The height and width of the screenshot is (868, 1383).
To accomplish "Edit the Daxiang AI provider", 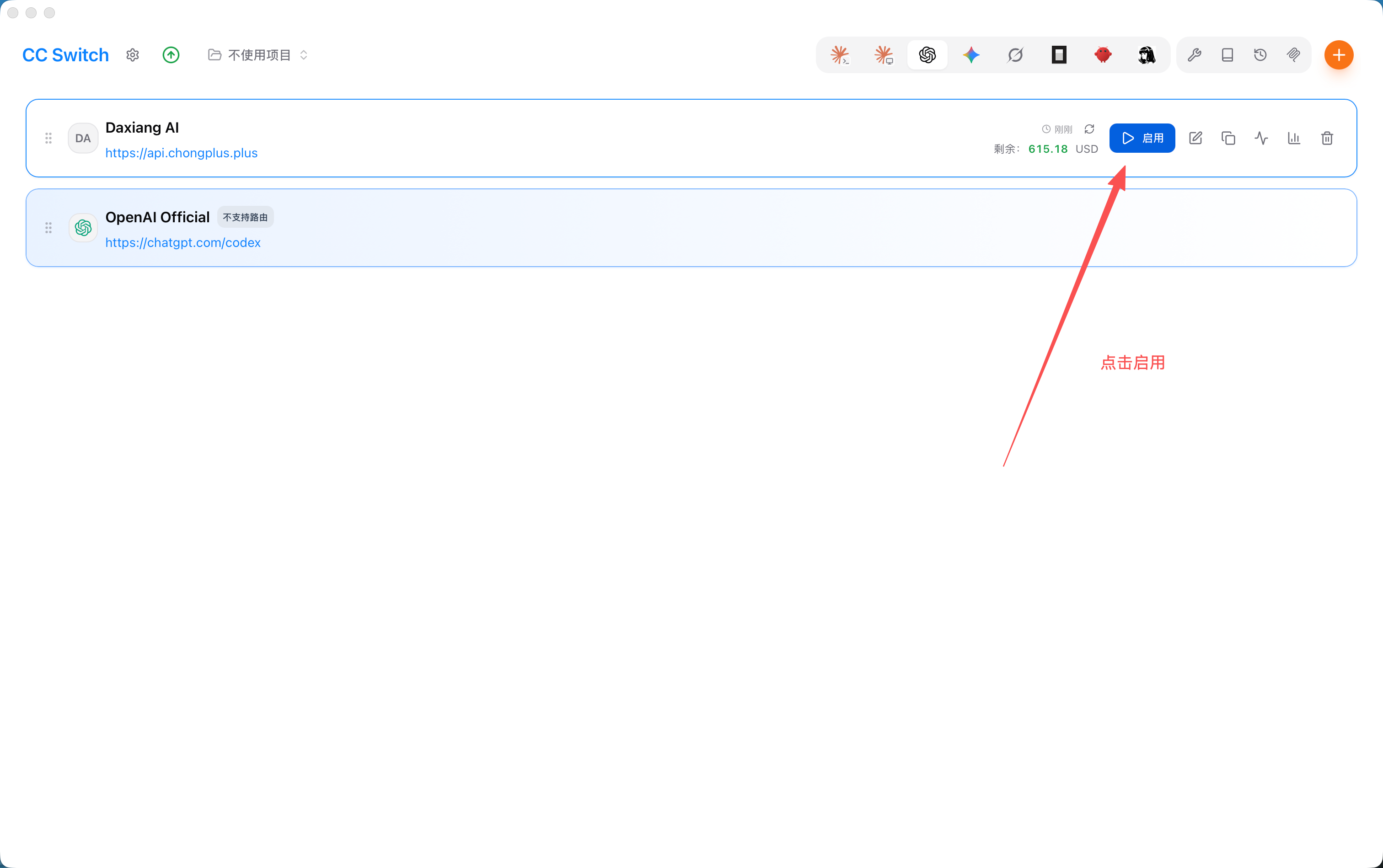I will (1195, 139).
